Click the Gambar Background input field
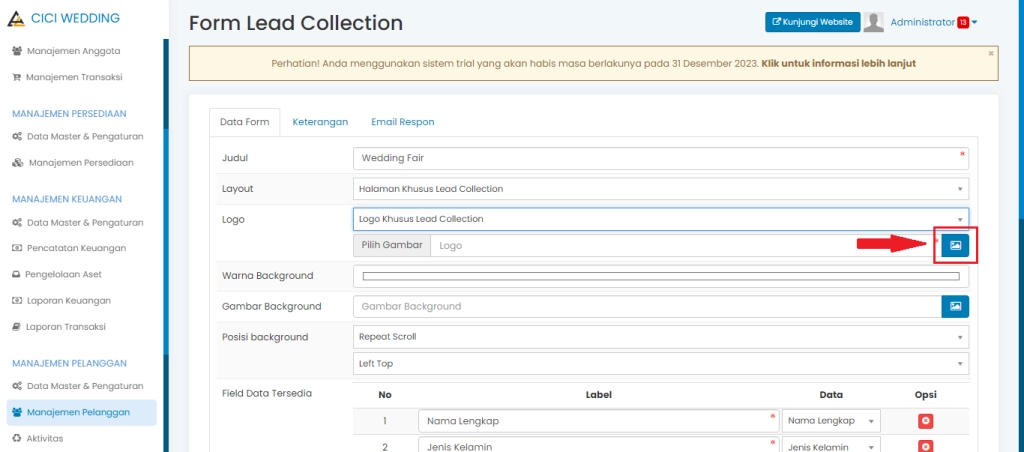The image size is (1024, 452). (647, 306)
